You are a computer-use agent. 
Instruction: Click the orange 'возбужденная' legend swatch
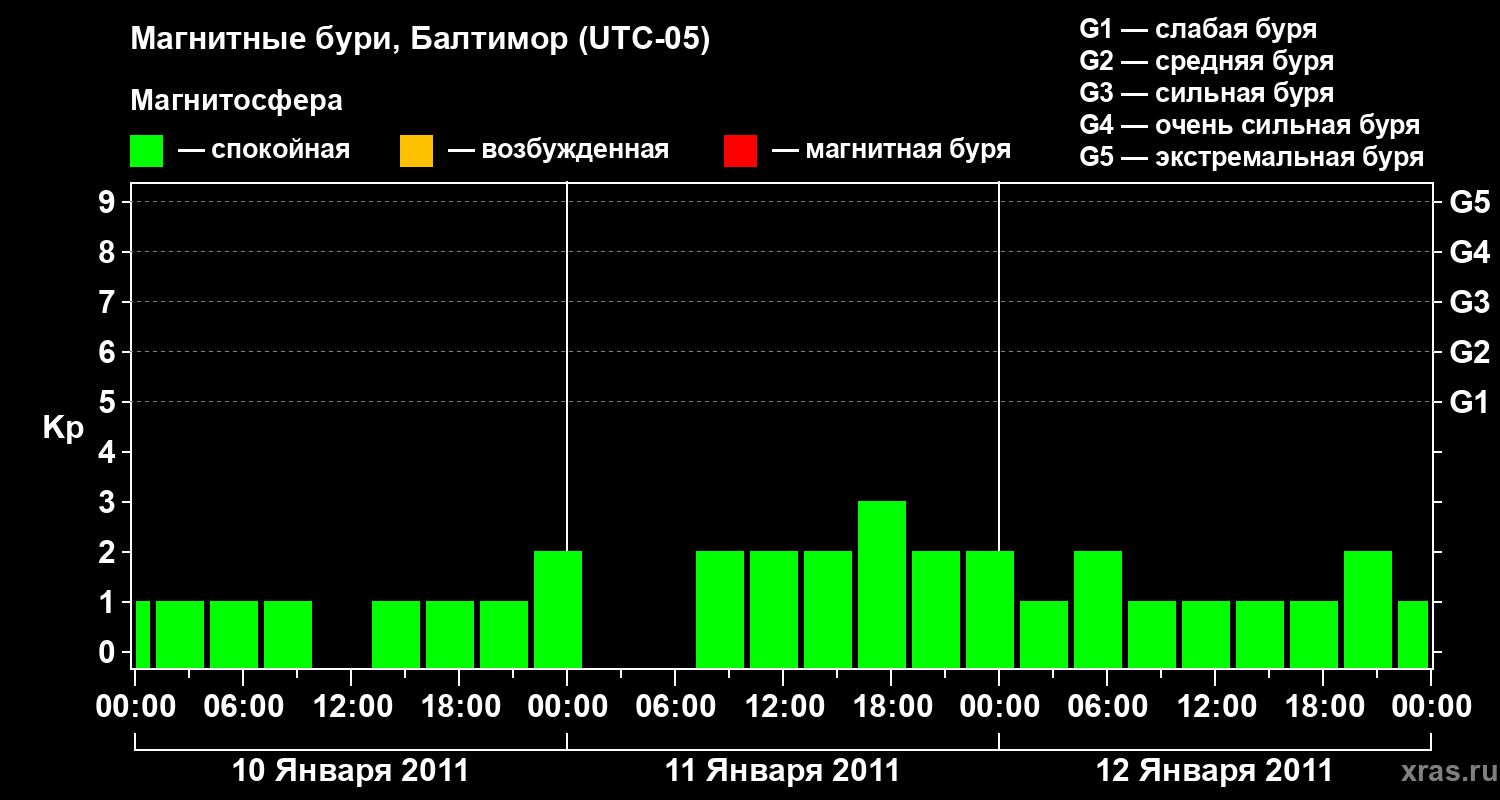(416, 151)
